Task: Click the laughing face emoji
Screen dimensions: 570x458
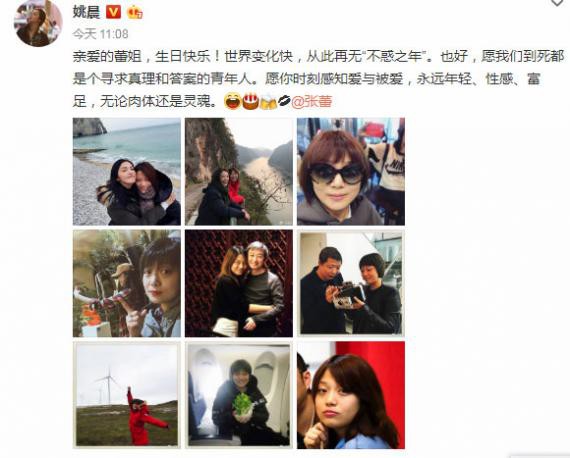Action: [x=232, y=101]
